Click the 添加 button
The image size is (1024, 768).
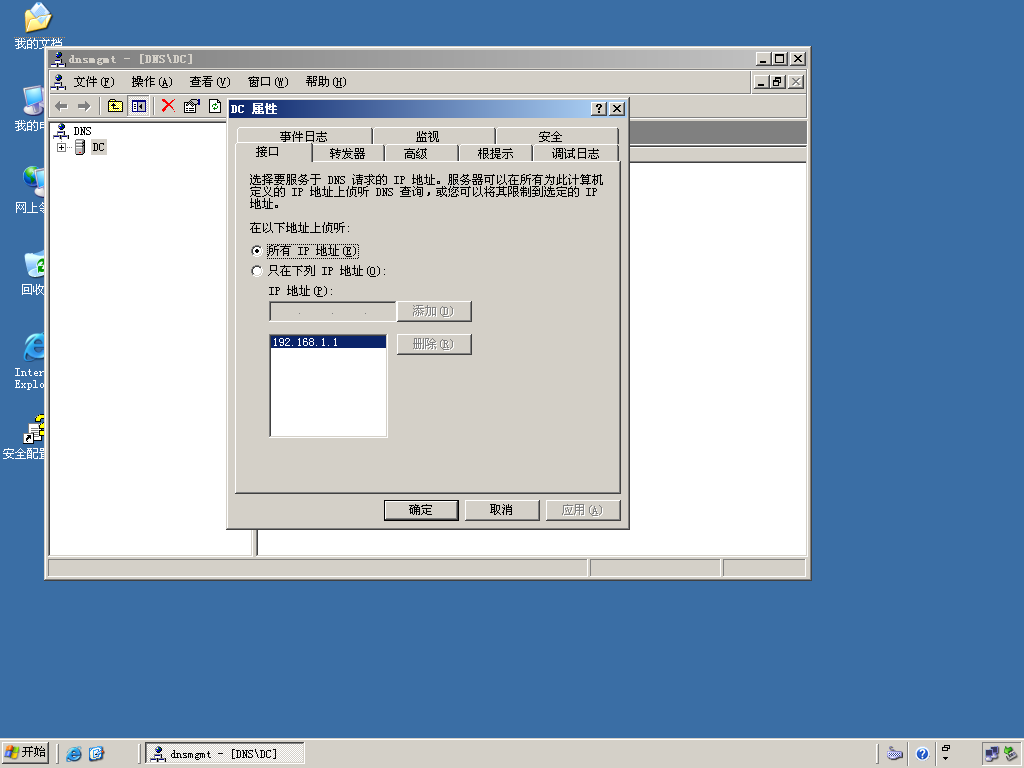434,312
